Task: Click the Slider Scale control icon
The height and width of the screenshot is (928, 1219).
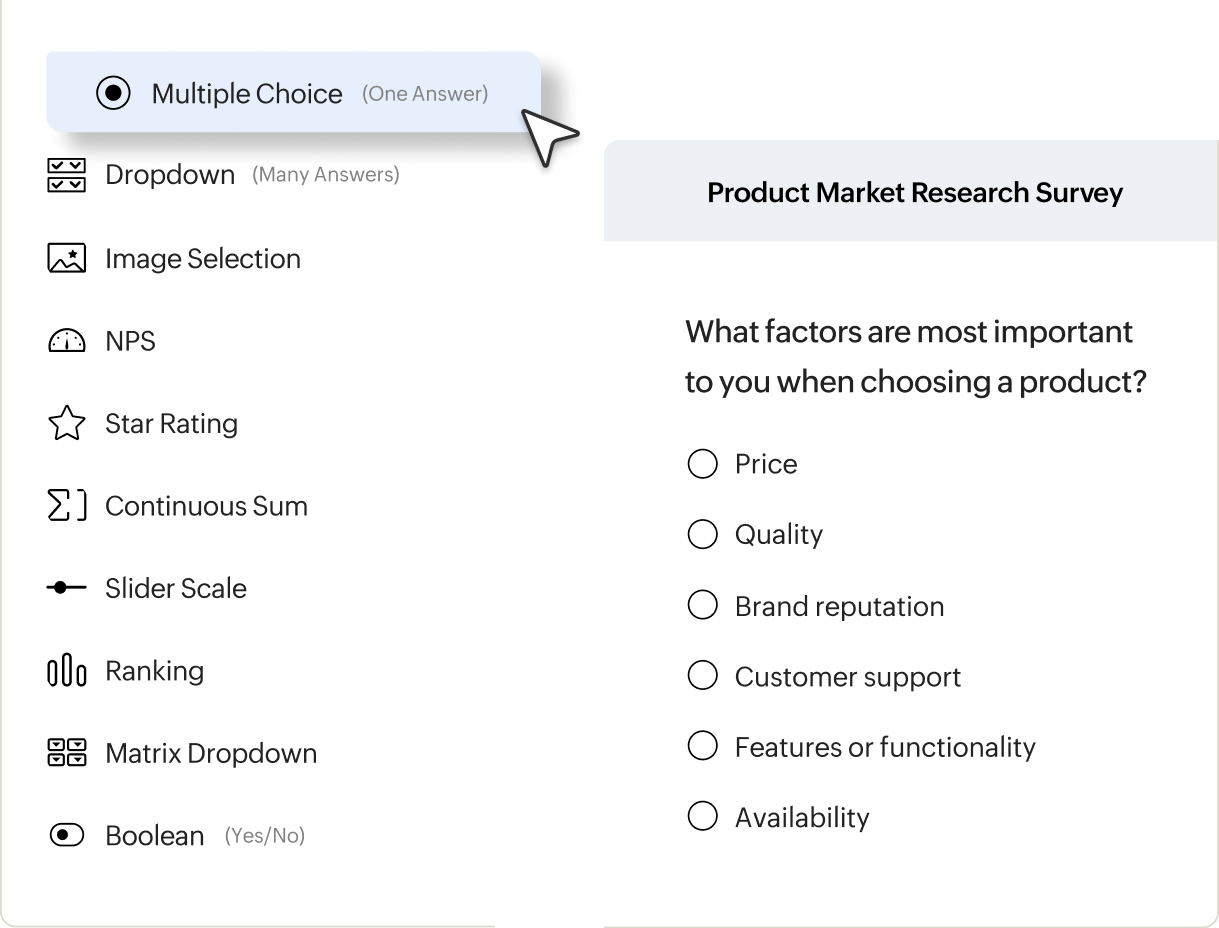Action: coord(66,588)
